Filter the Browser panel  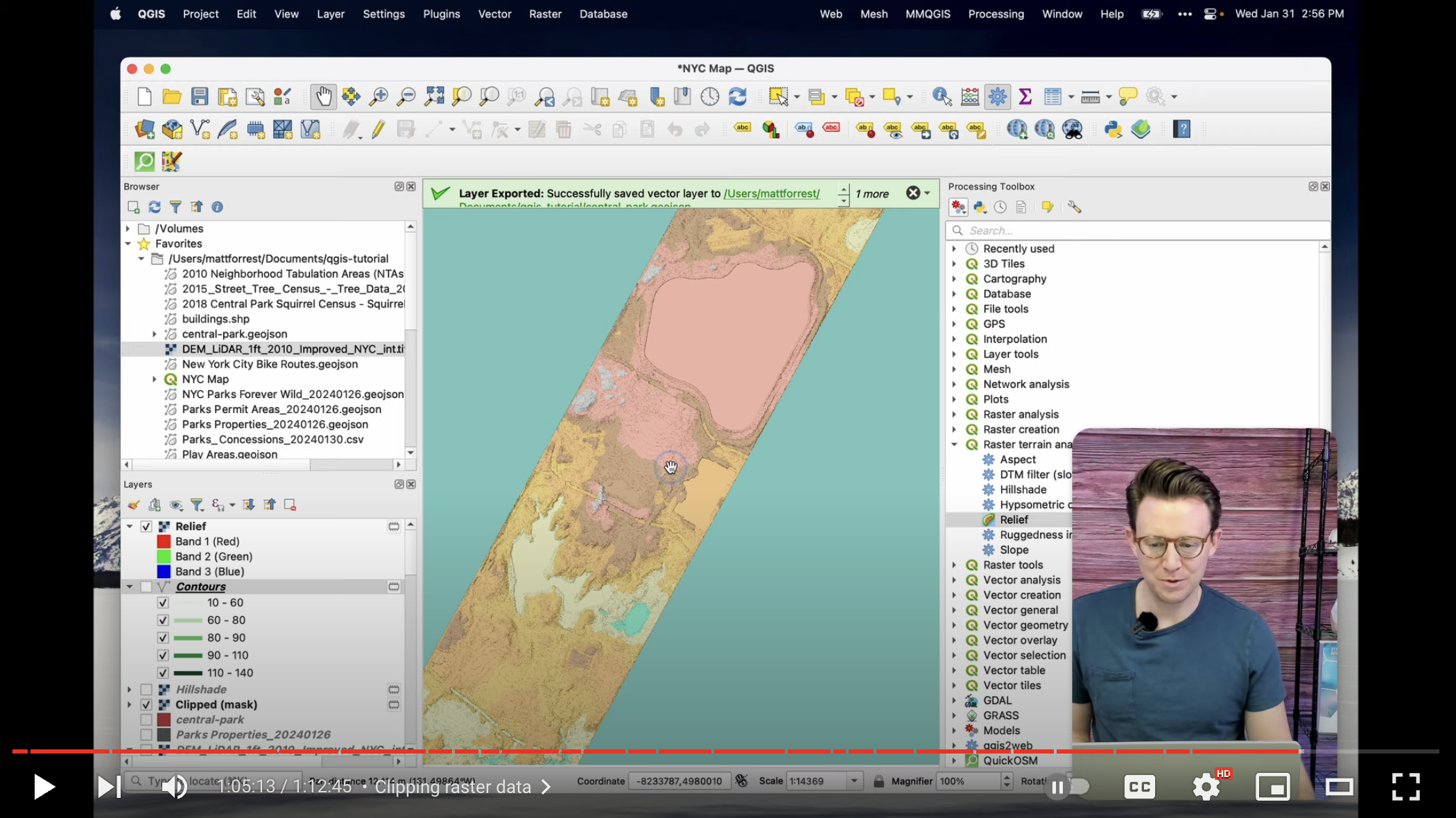[175, 207]
